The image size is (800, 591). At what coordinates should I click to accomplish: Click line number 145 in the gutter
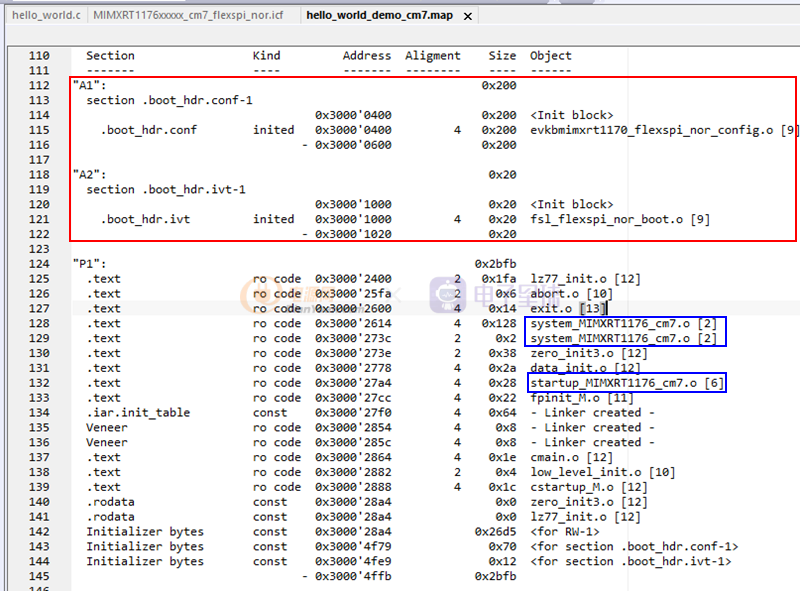point(38,576)
